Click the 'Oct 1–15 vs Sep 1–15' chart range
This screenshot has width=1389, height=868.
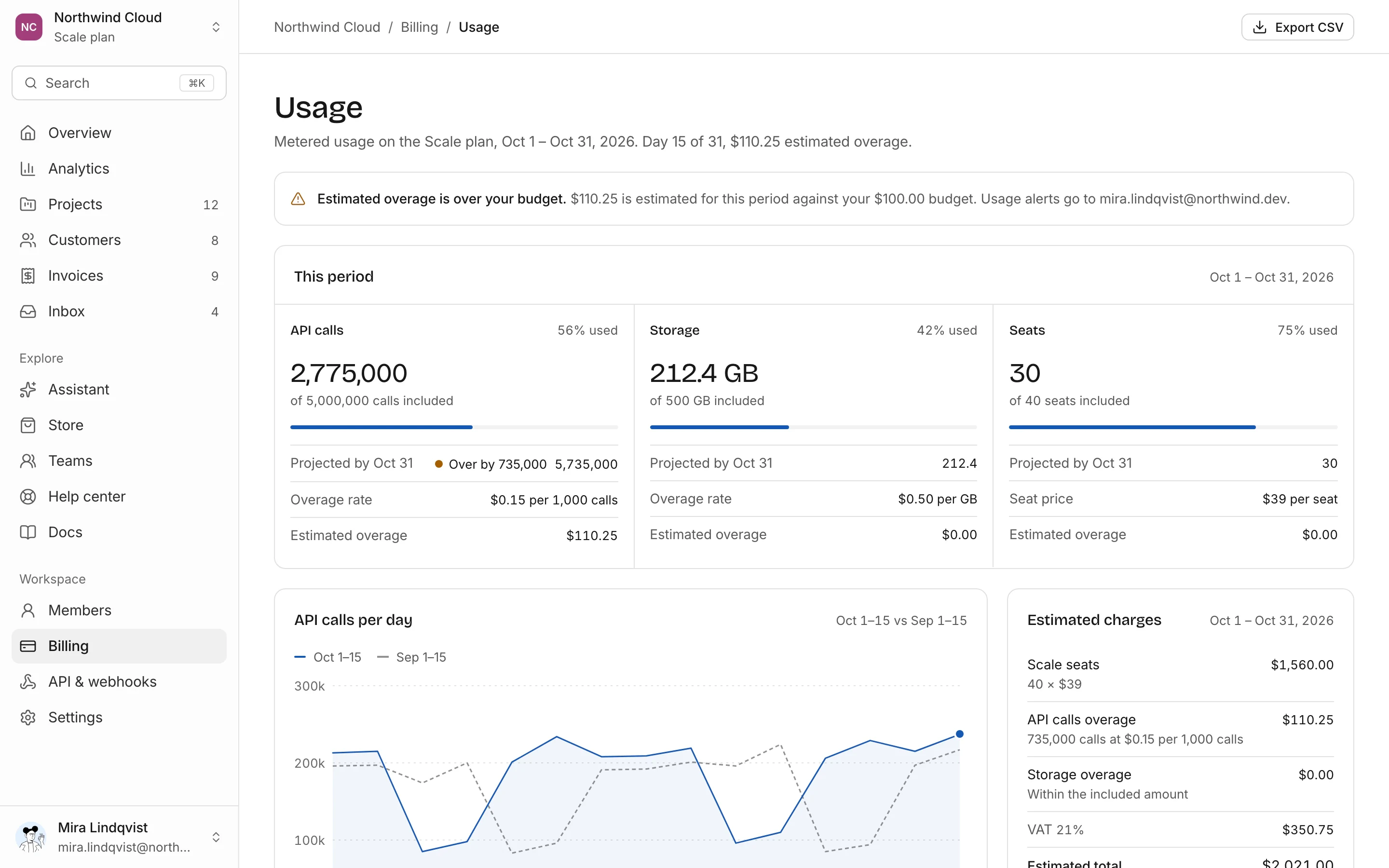click(901, 621)
